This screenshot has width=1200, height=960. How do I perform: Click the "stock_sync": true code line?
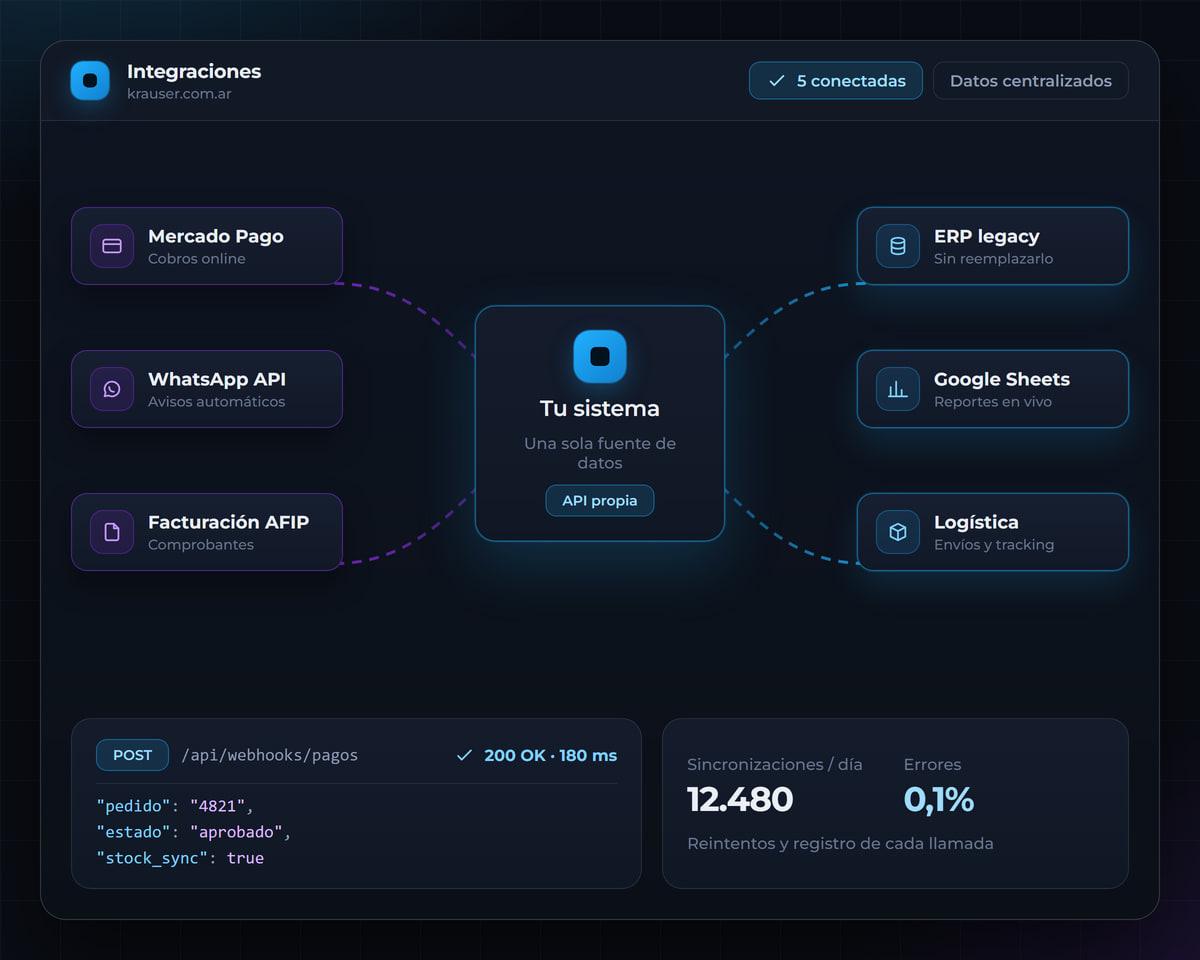tap(180, 858)
